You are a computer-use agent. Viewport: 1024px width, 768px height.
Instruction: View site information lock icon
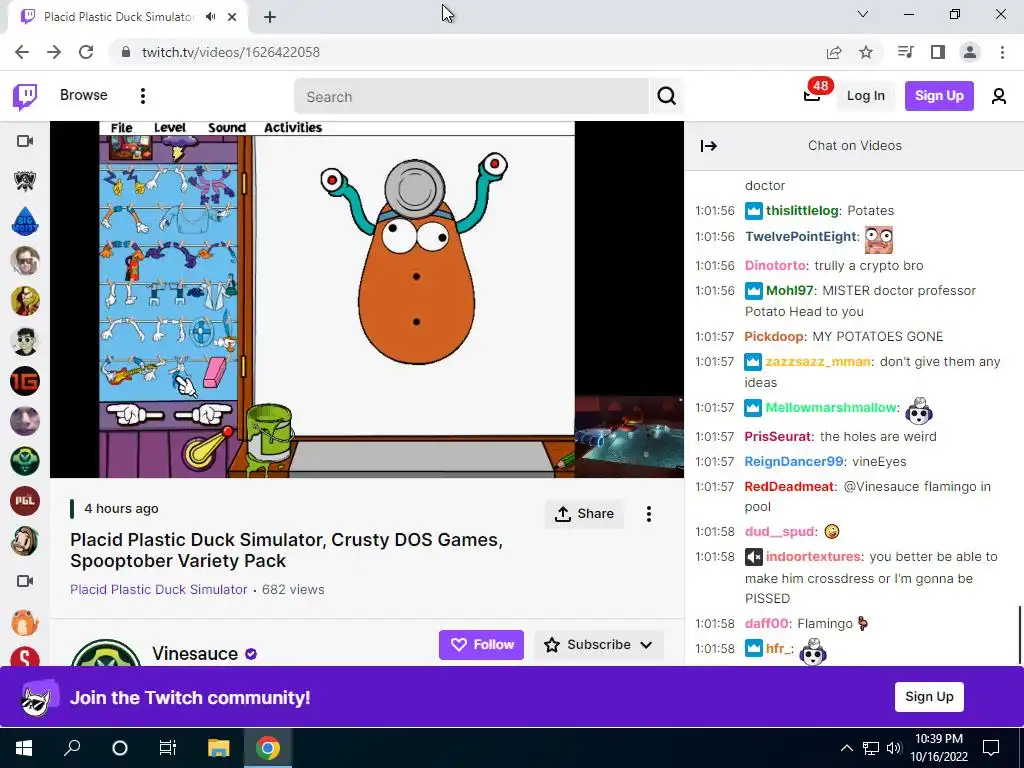(126, 52)
